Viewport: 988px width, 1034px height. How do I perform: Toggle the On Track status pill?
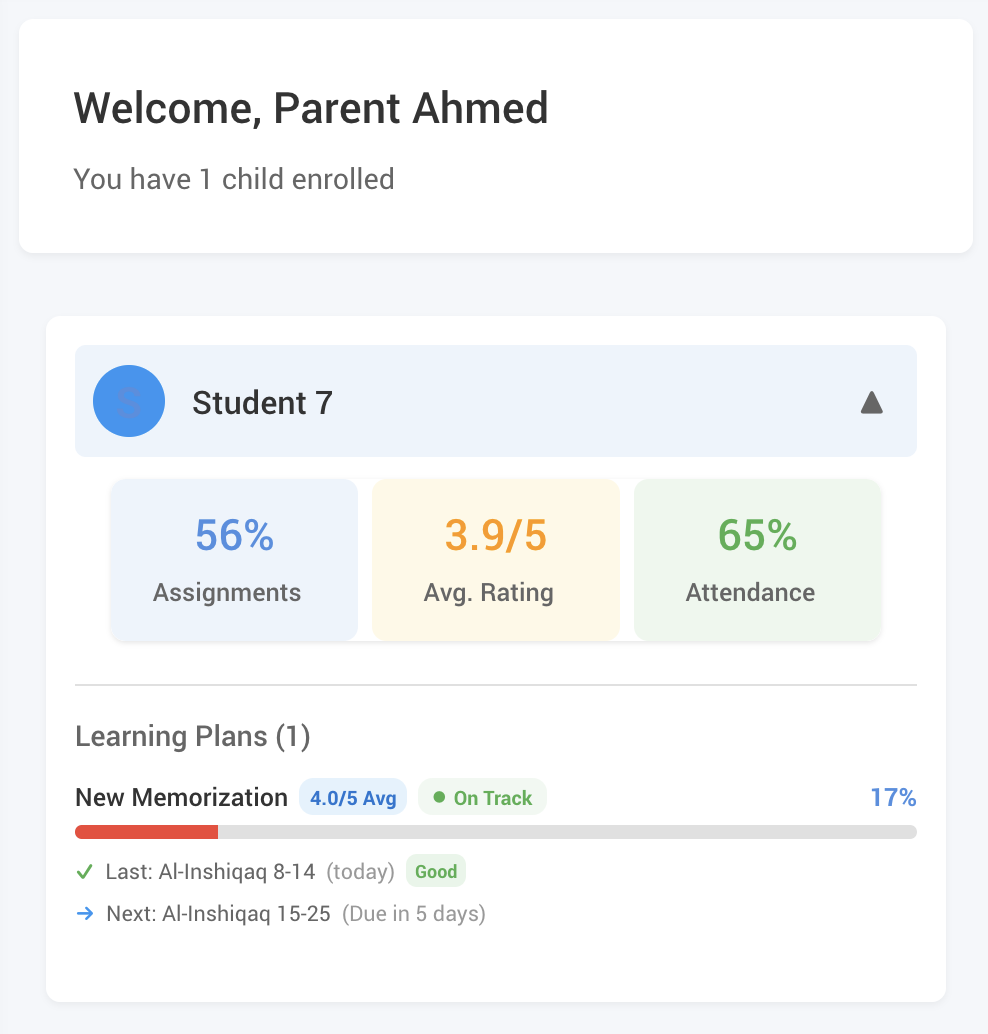482,797
